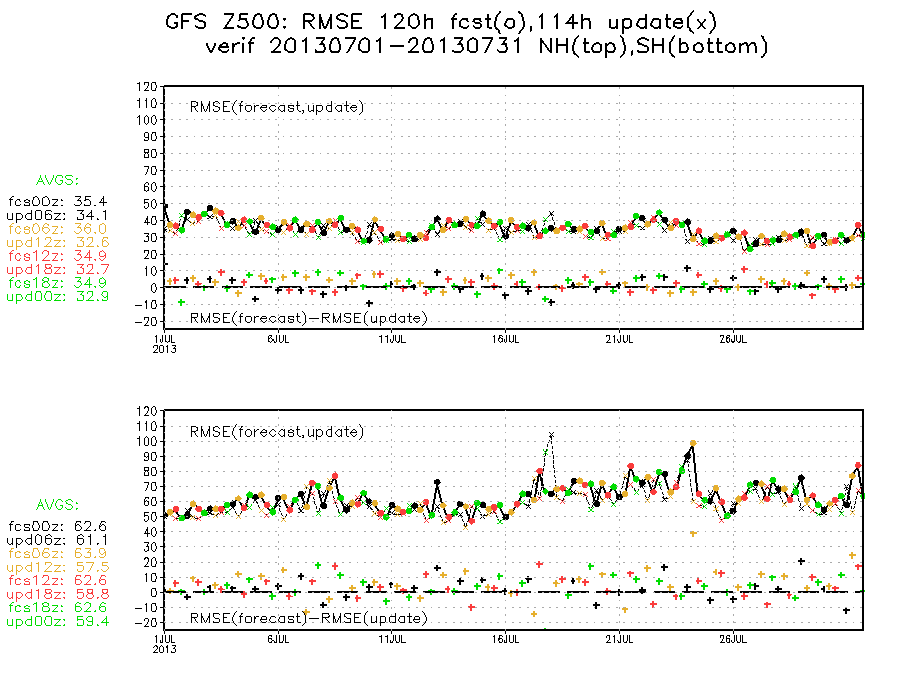Click the '120' y-axis label of top chart

[147, 87]
